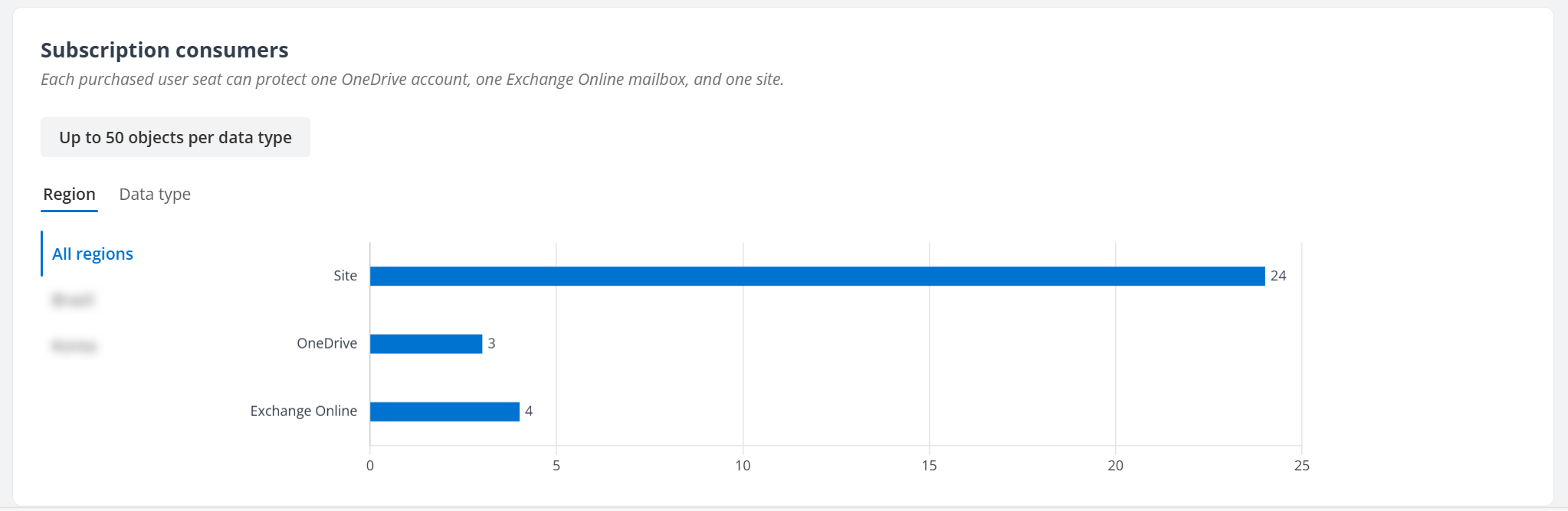Click the 'Up to 50 objects per data type' badge

pos(175,138)
